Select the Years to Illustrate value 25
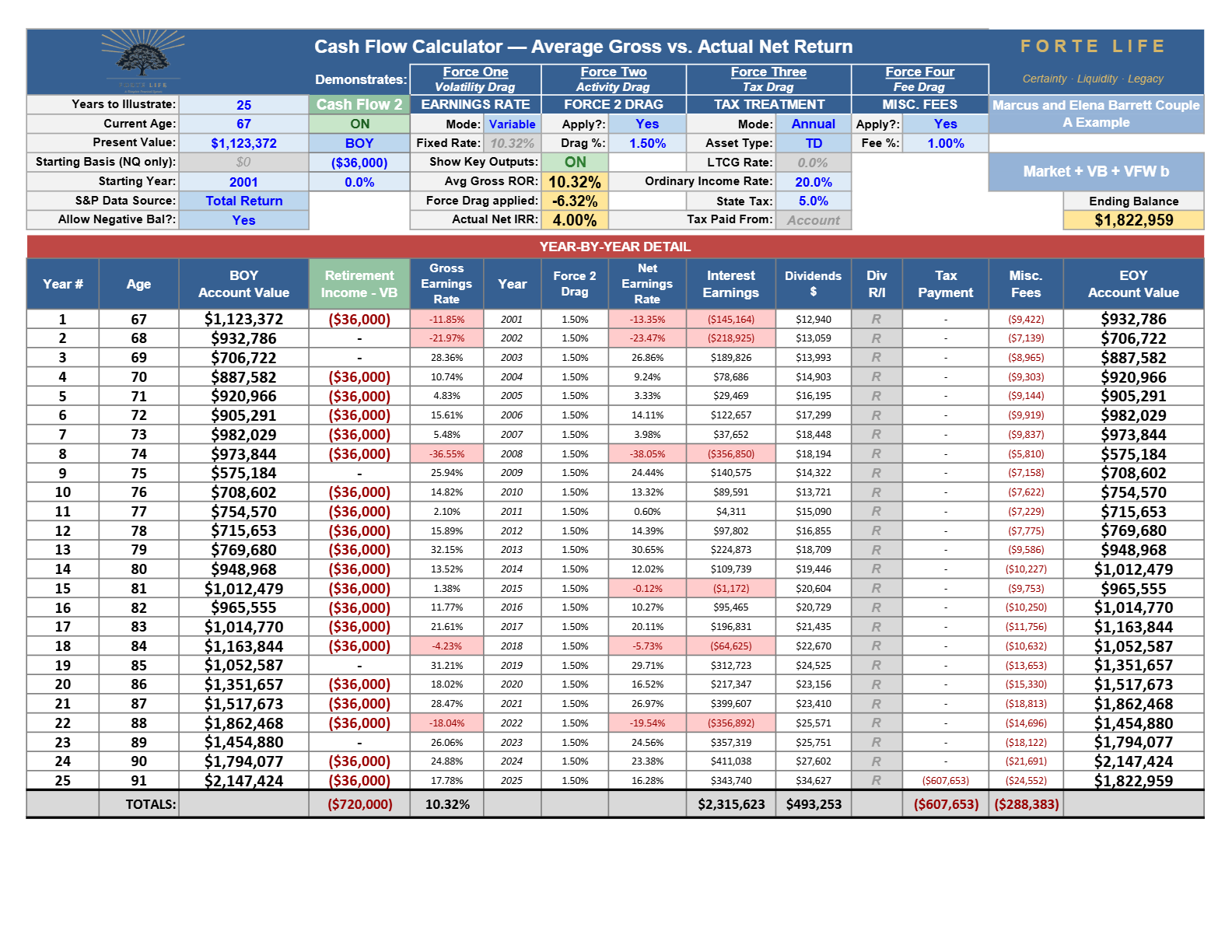The image size is (1232, 952). point(243,105)
